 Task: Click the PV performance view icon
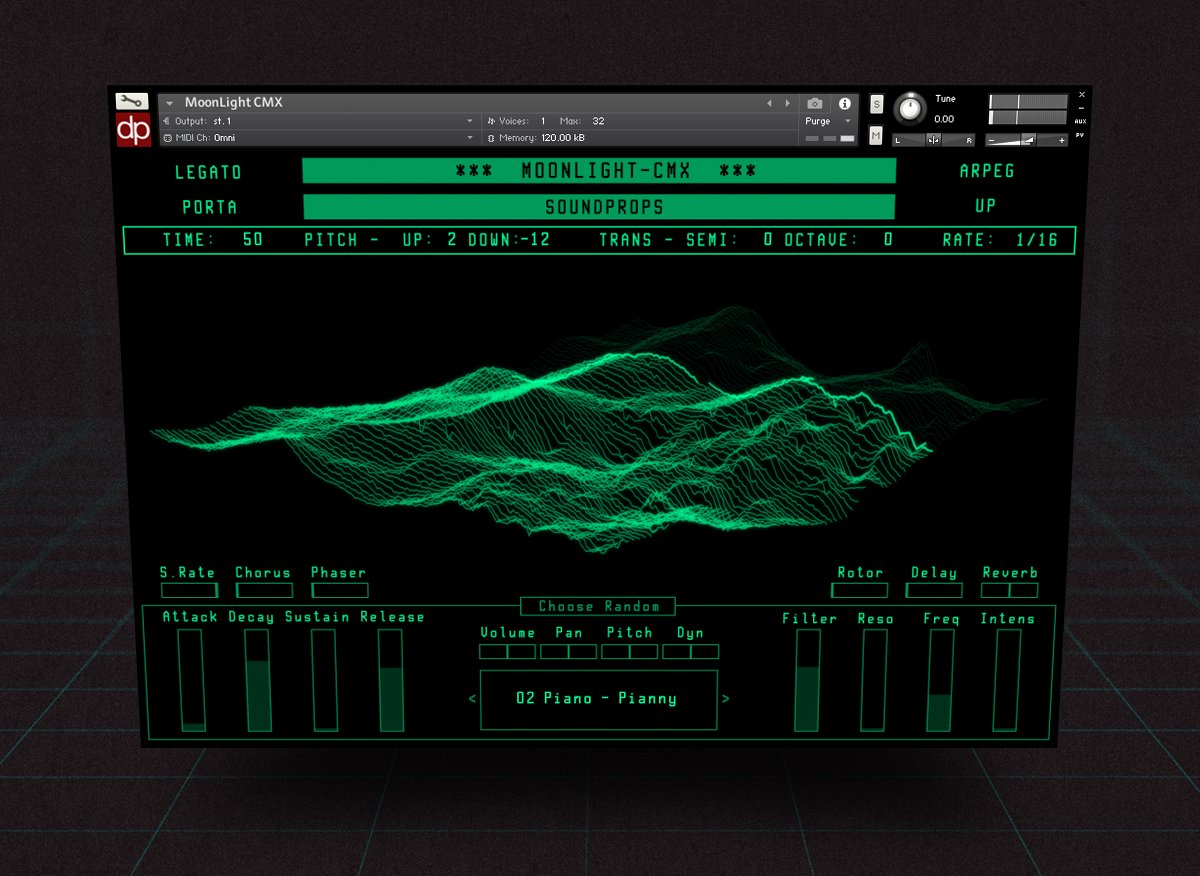click(x=1080, y=136)
